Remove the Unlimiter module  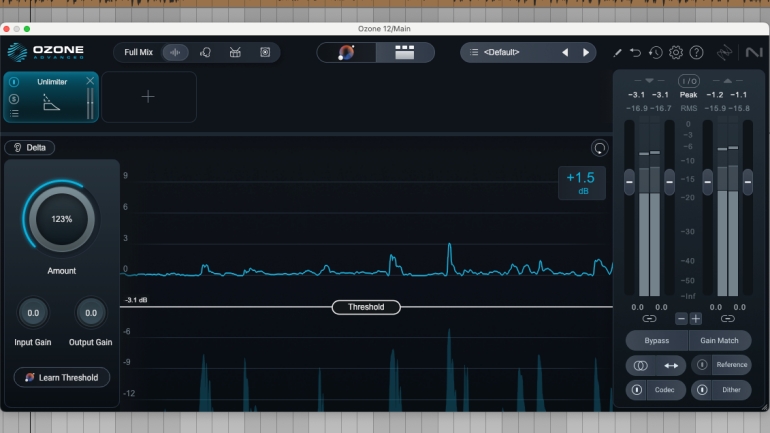pos(90,81)
